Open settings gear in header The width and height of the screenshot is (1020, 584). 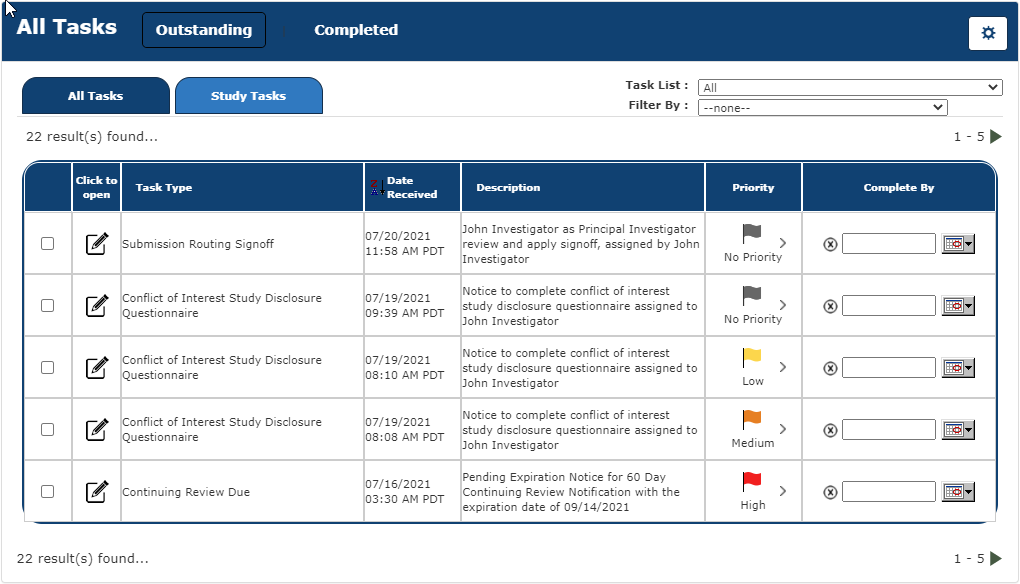click(x=987, y=33)
